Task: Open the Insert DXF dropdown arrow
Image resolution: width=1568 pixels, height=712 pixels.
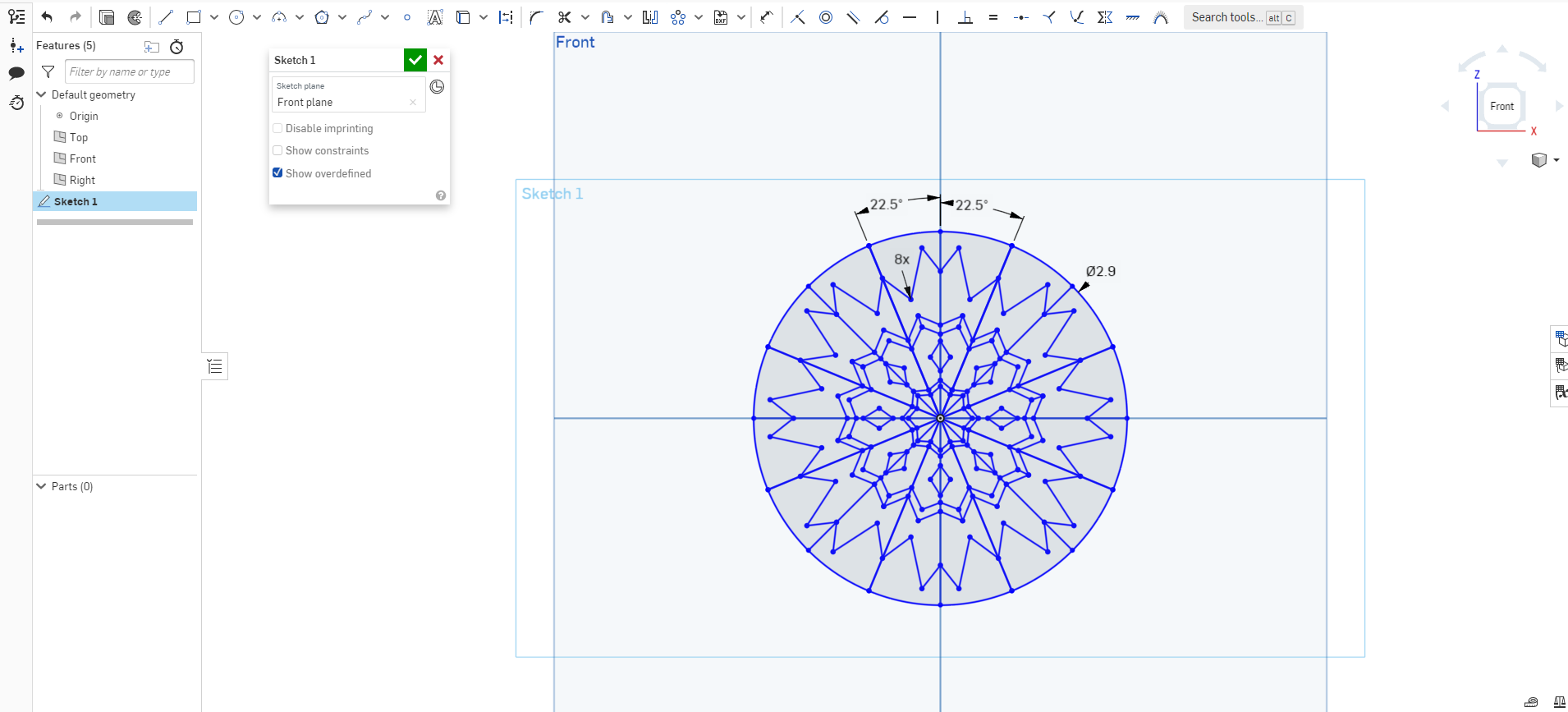Action: pos(741,17)
